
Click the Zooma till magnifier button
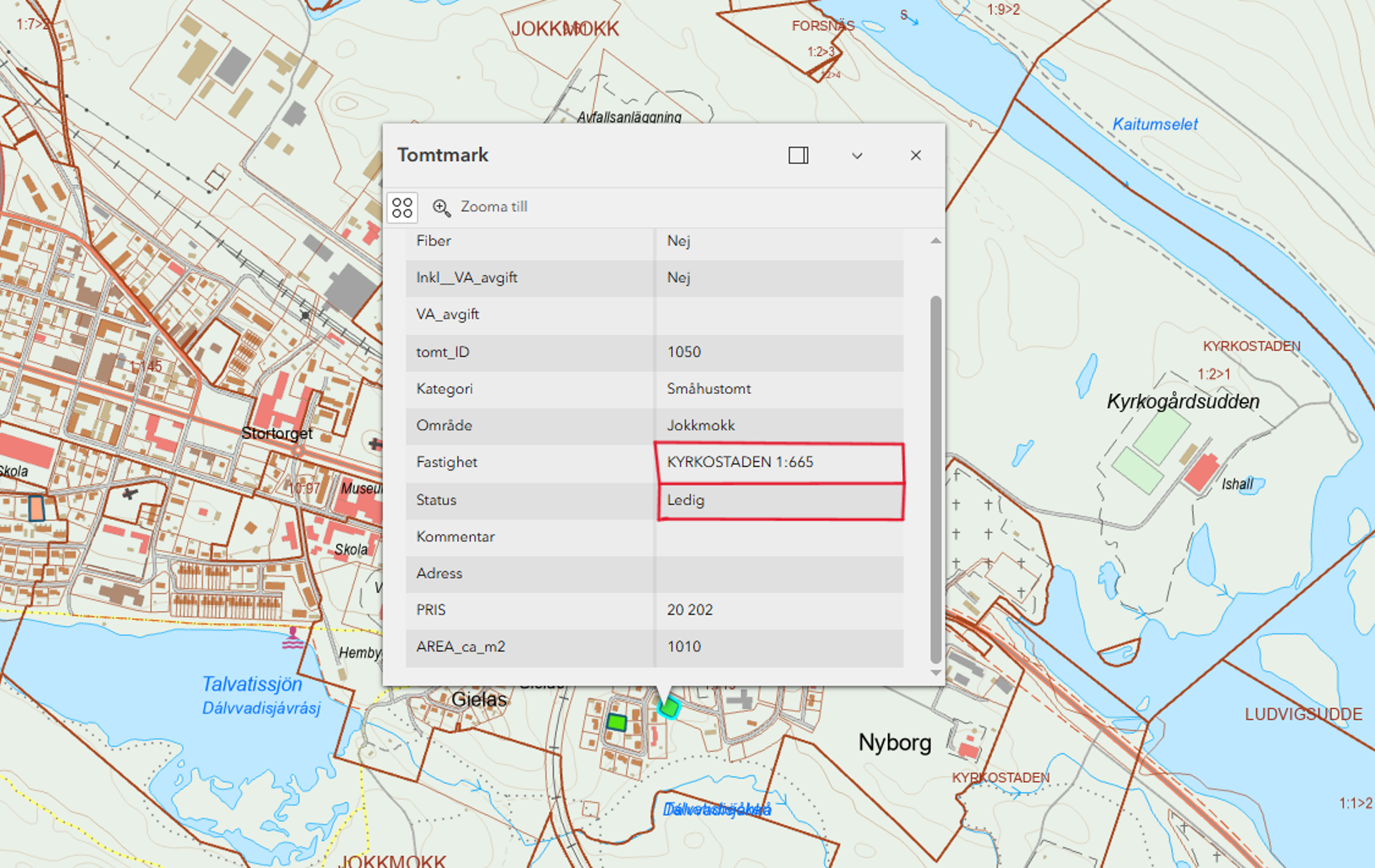441,208
